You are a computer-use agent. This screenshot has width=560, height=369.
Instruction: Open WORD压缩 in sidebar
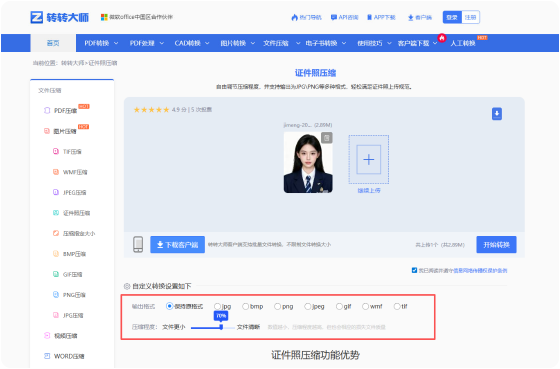click(x=69, y=356)
